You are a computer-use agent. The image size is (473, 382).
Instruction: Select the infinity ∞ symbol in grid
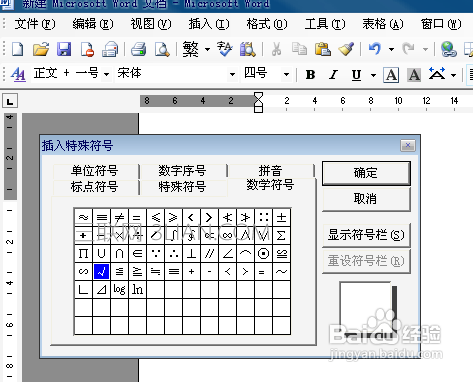pyautogui.click(x=227, y=235)
